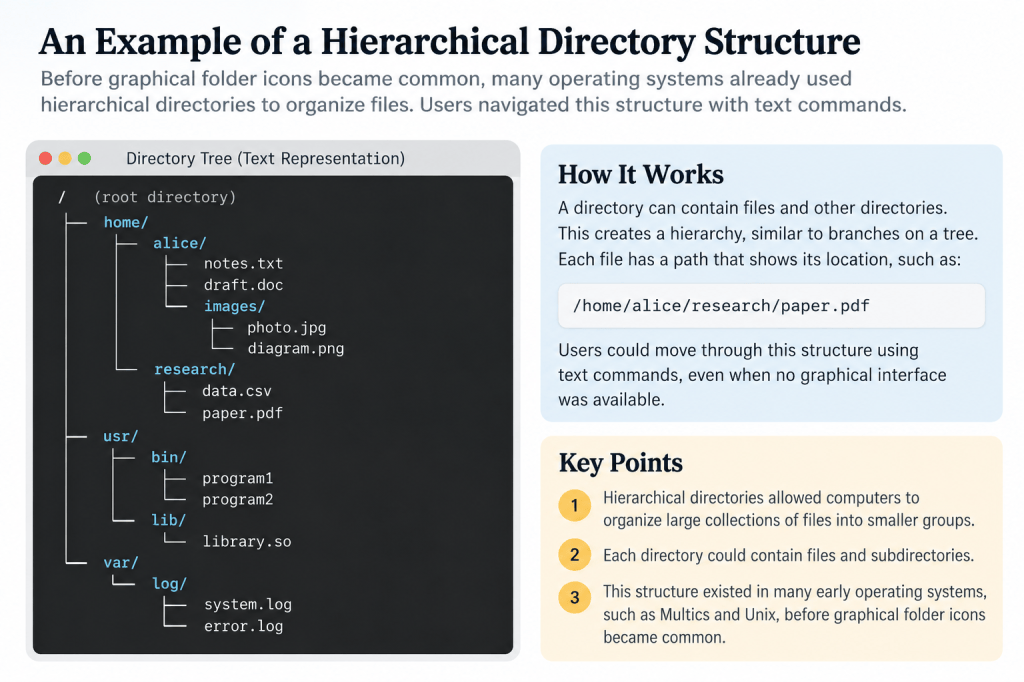Click the numbered badge 3 in Key Points
Viewport: 1024px width, 682px height.
[x=575, y=597]
